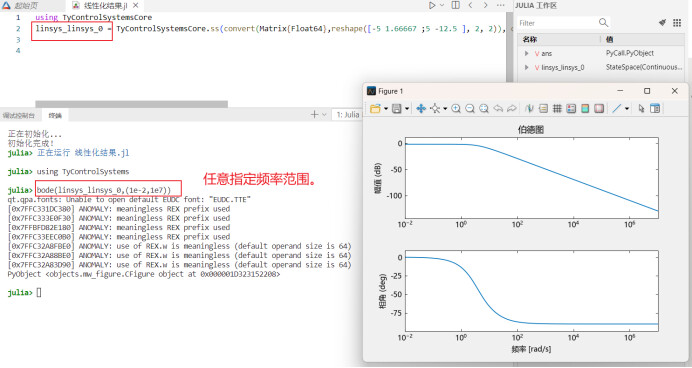Image resolution: width=692 pixels, height=368 pixels.
Task: Toggle grid lines on the figure
Action: coord(557,109)
